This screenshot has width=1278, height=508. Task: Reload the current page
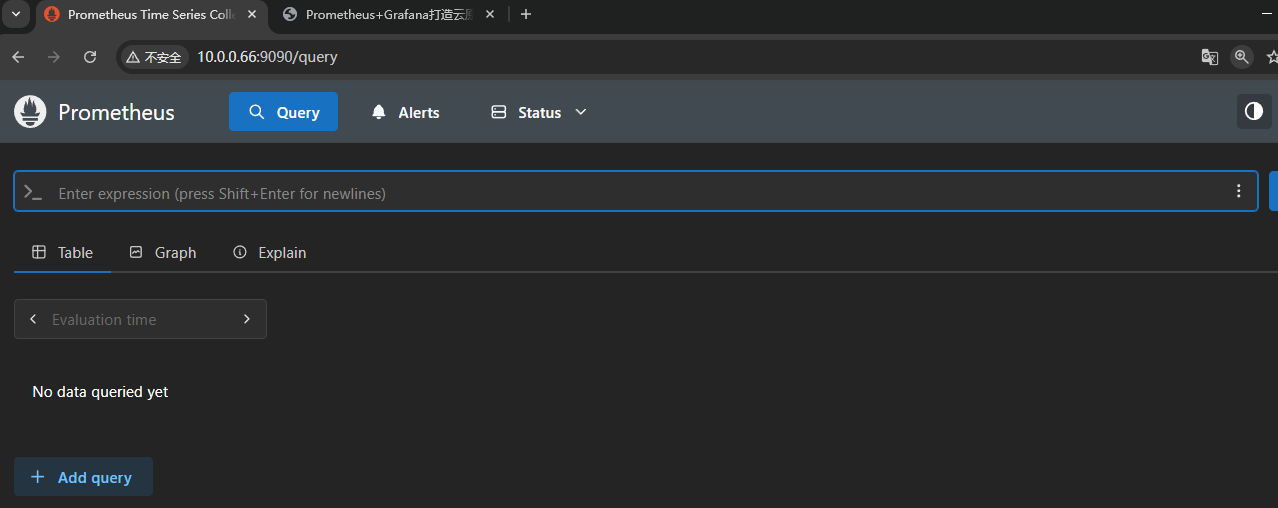click(90, 57)
